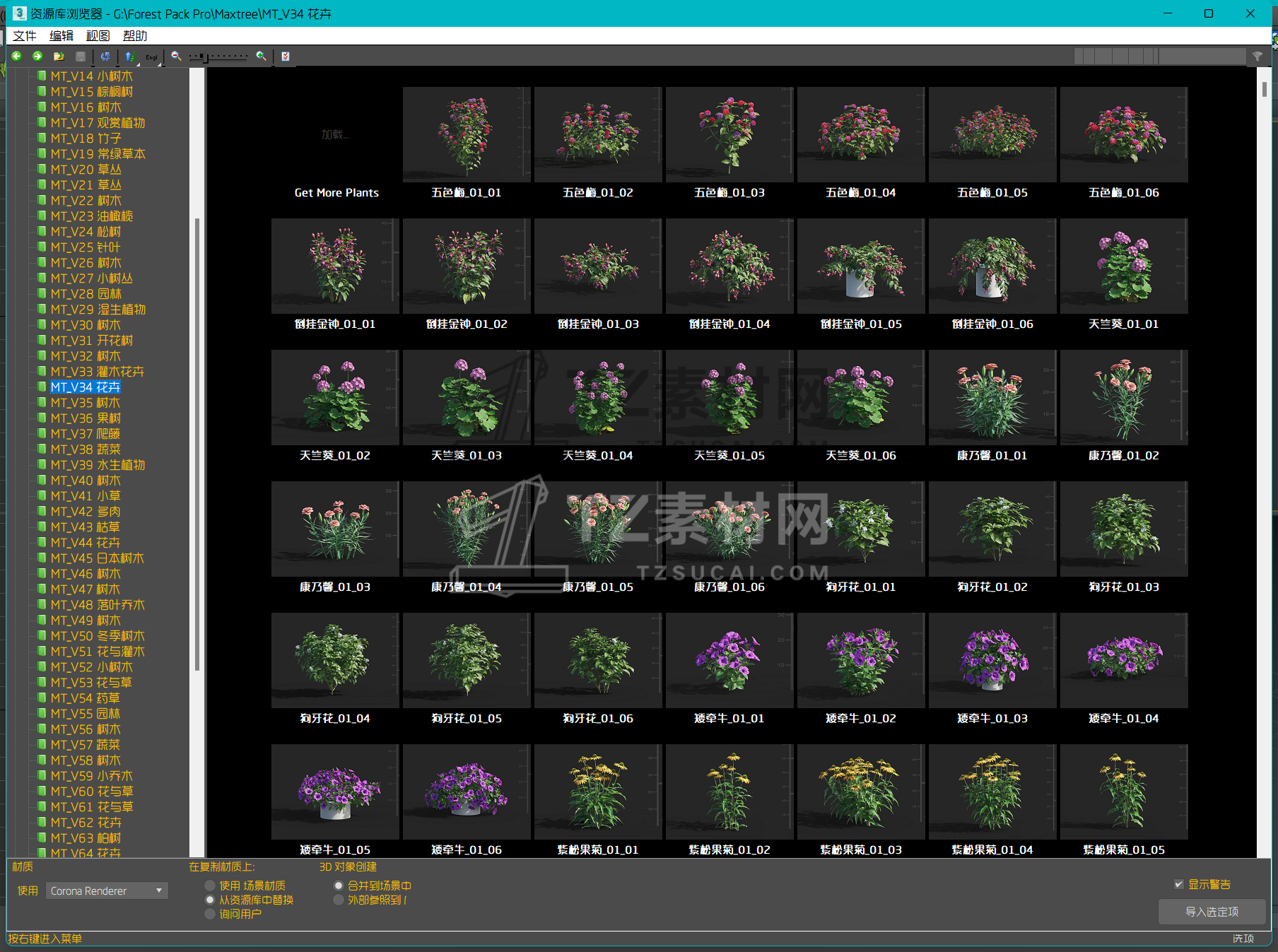The height and width of the screenshot is (952, 1278).
Task: Select the 天竺葵_01_01 thumbnail
Action: coord(1124,266)
